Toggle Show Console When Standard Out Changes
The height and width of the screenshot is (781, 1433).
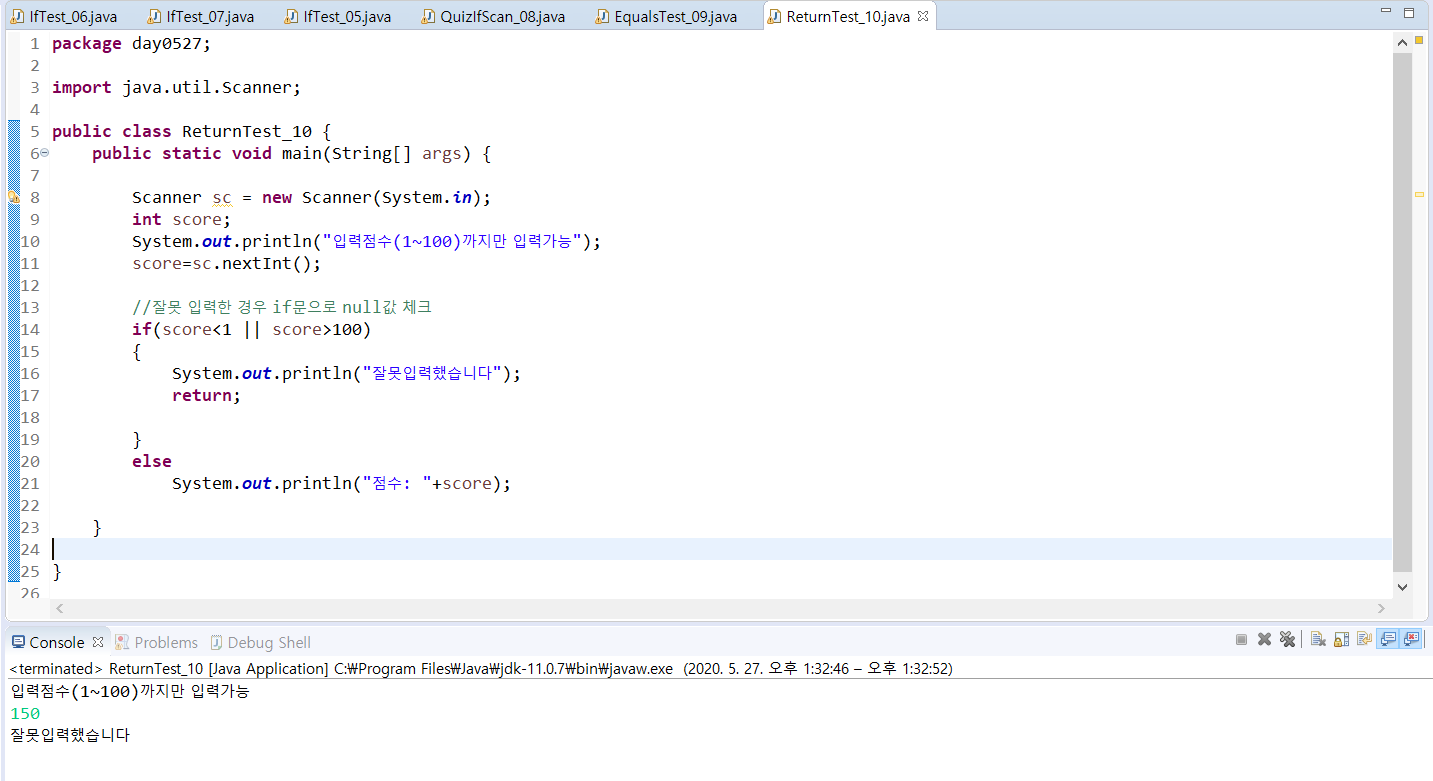[1388, 639]
